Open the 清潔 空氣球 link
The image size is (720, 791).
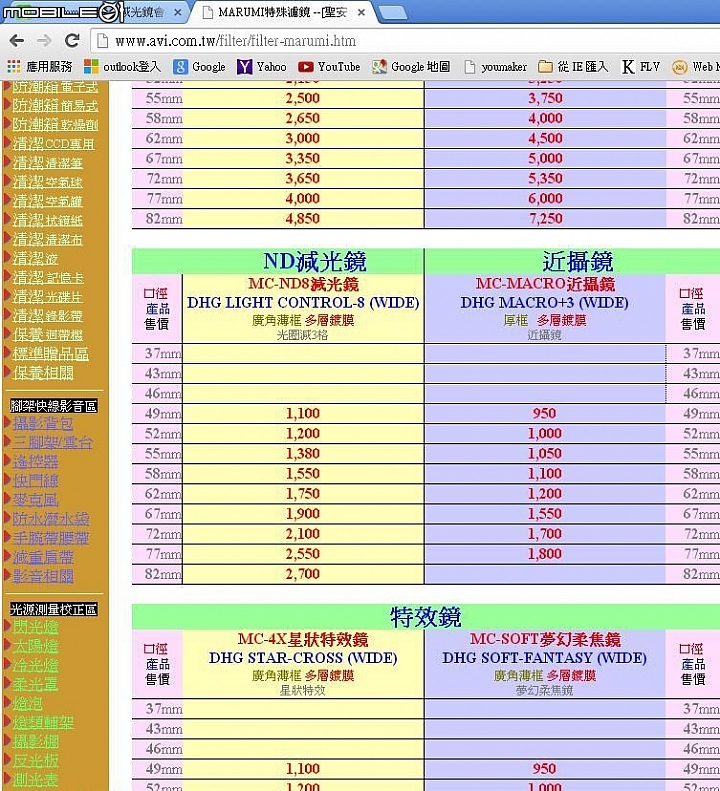[x=47, y=182]
